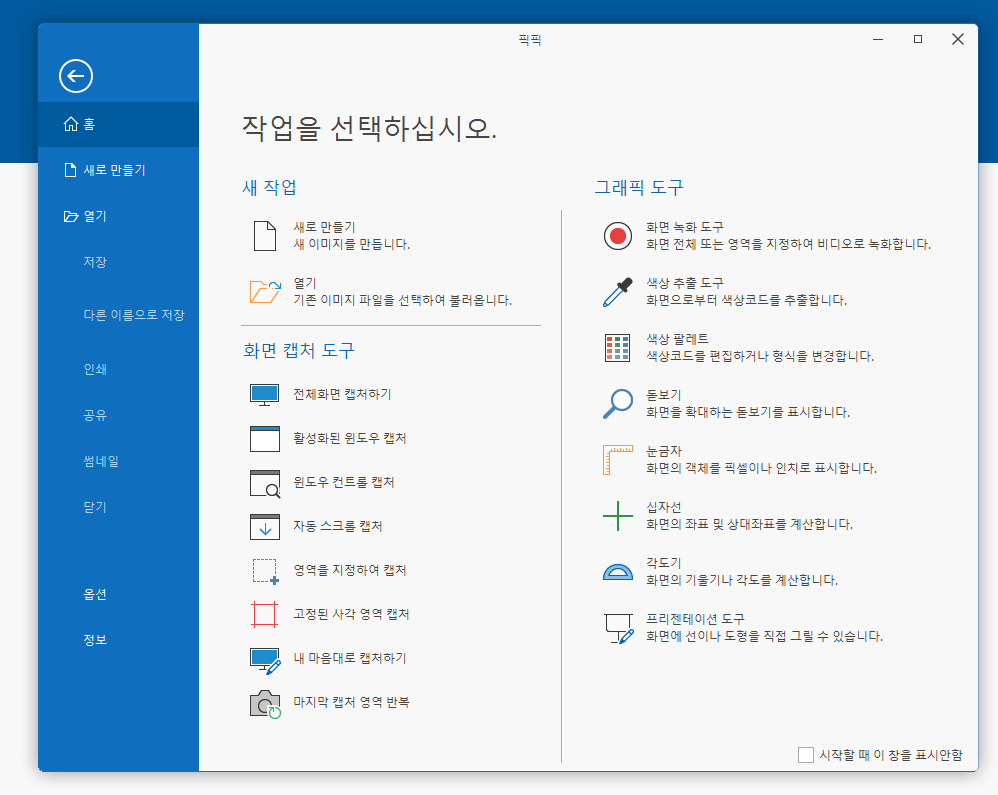Choose the 영역을 지정하여 캡처 icon
Image resolution: width=998 pixels, height=795 pixels.
pos(263,570)
